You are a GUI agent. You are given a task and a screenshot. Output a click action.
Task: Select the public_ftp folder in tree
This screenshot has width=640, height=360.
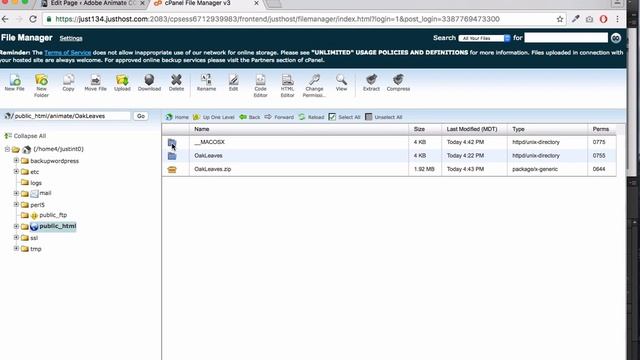point(53,215)
